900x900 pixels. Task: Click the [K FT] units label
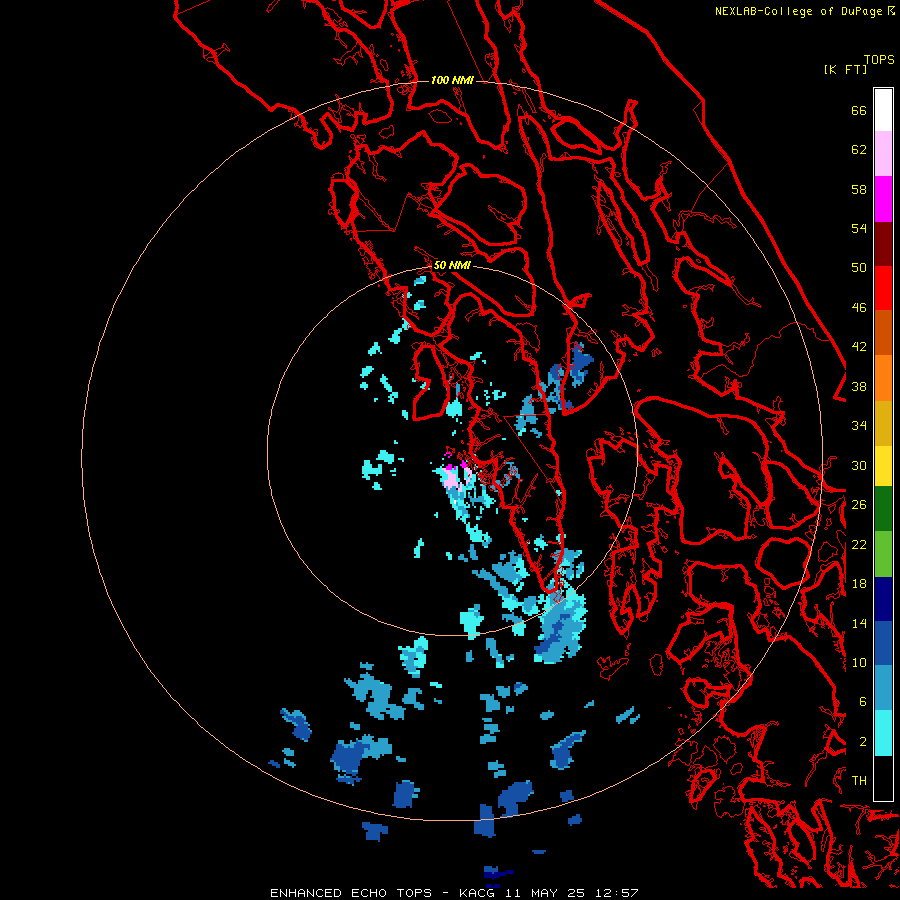click(x=845, y=69)
